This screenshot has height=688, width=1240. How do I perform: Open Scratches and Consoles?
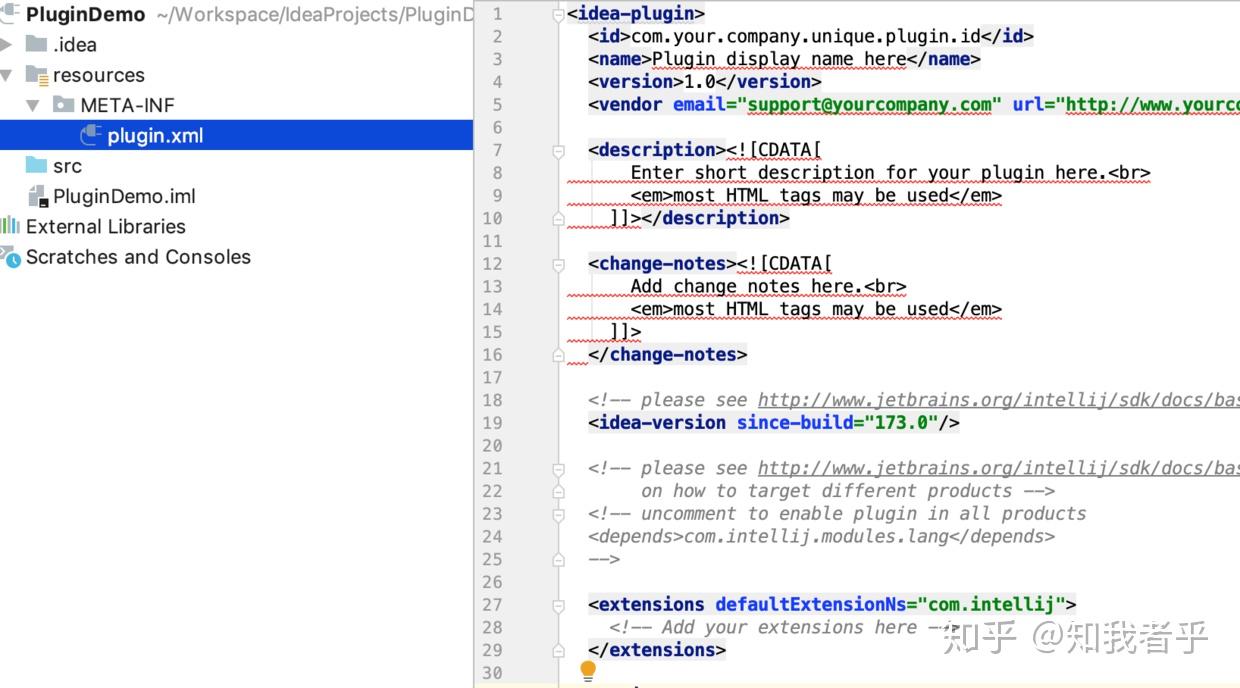[138, 257]
